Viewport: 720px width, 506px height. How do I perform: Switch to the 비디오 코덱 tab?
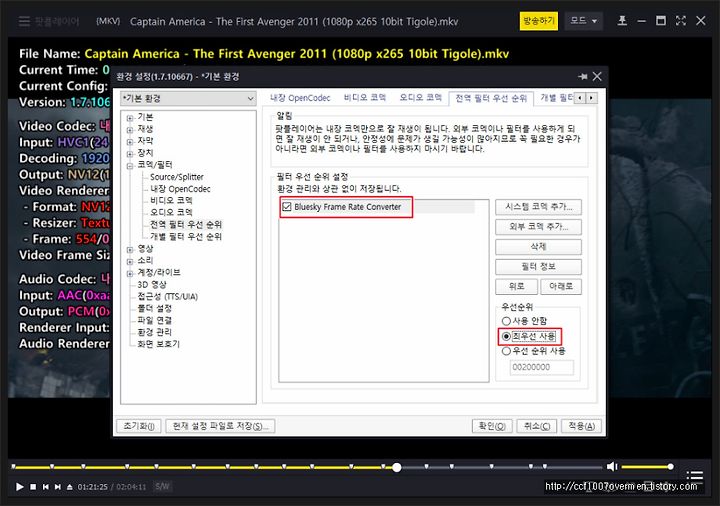(365, 98)
